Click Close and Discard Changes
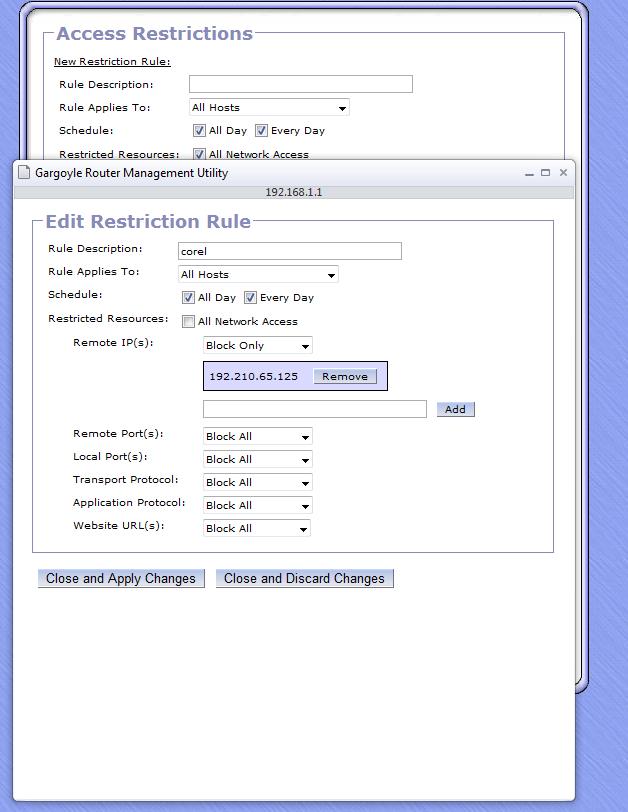Screen dimensions: 628x812 click(x=304, y=578)
